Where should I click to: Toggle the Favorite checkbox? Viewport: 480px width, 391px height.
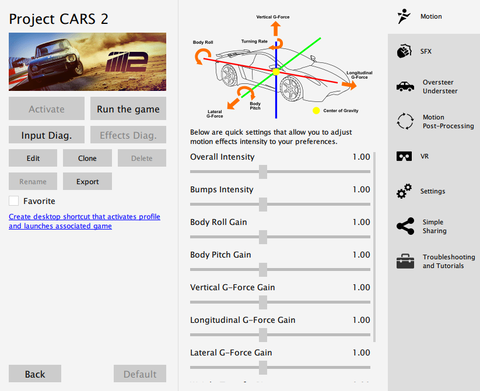tap(14, 201)
